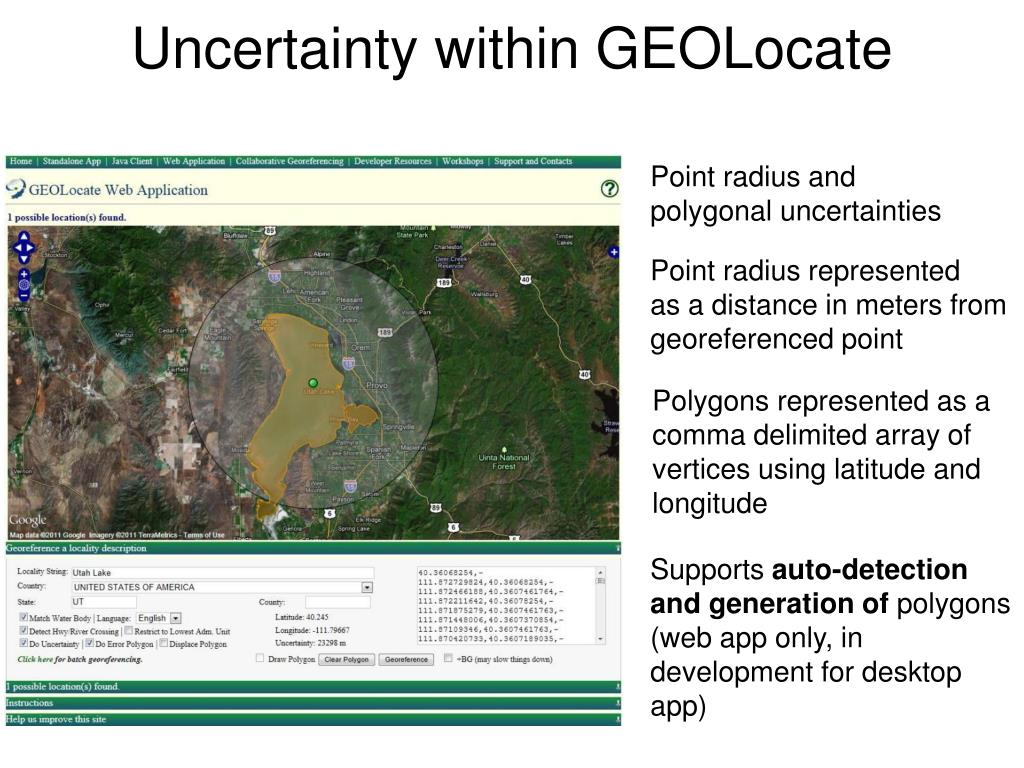Screen dimensions: 1024x768
Task: Expand the 1 possible location(s) found bar
Action: 313,686
